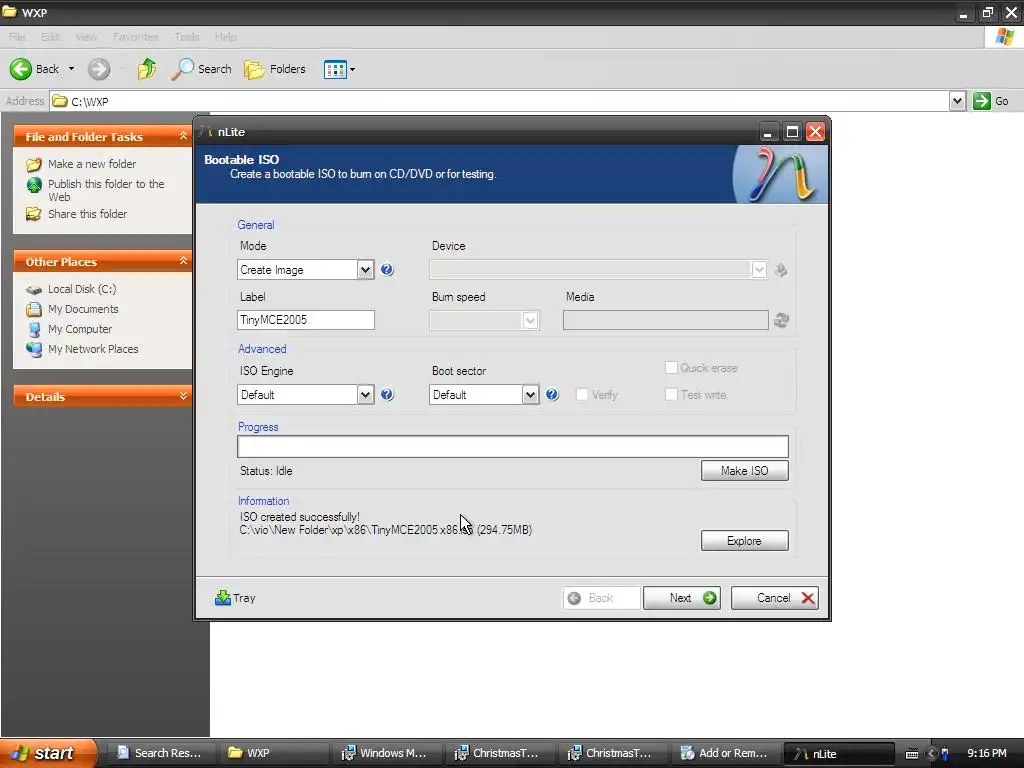Click the Go button next to address bar
This screenshot has height=768, width=1024.
991,101
